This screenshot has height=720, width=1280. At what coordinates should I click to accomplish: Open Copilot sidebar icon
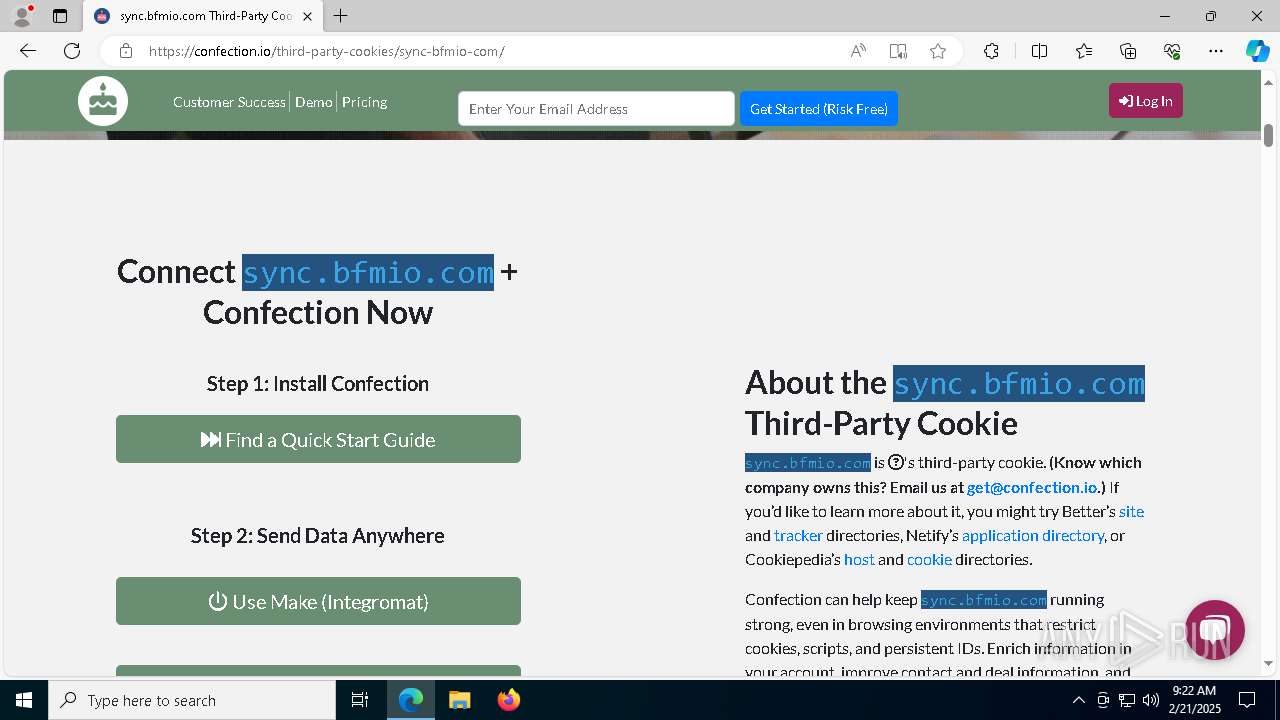[1257, 51]
